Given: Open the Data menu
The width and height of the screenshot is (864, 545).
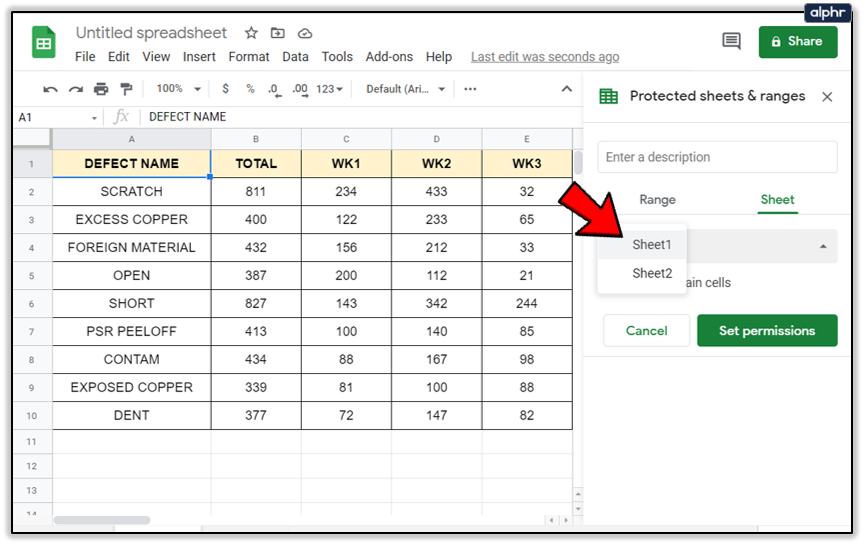Looking at the screenshot, I should coord(295,57).
